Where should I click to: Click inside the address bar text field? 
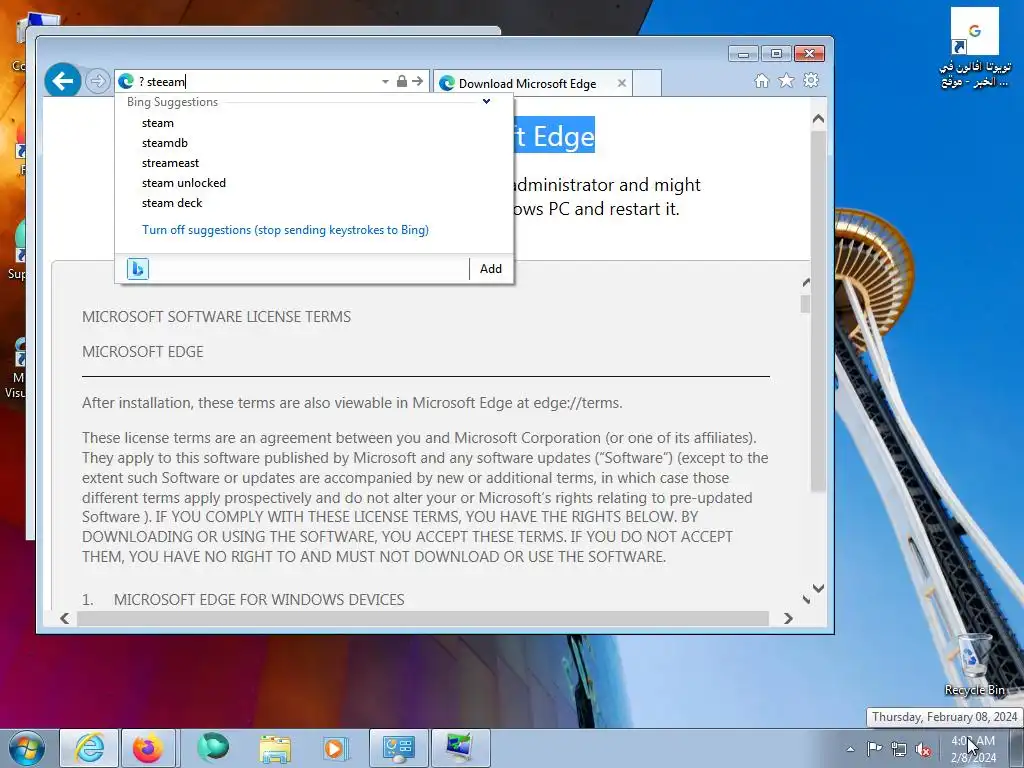pos(258,82)
